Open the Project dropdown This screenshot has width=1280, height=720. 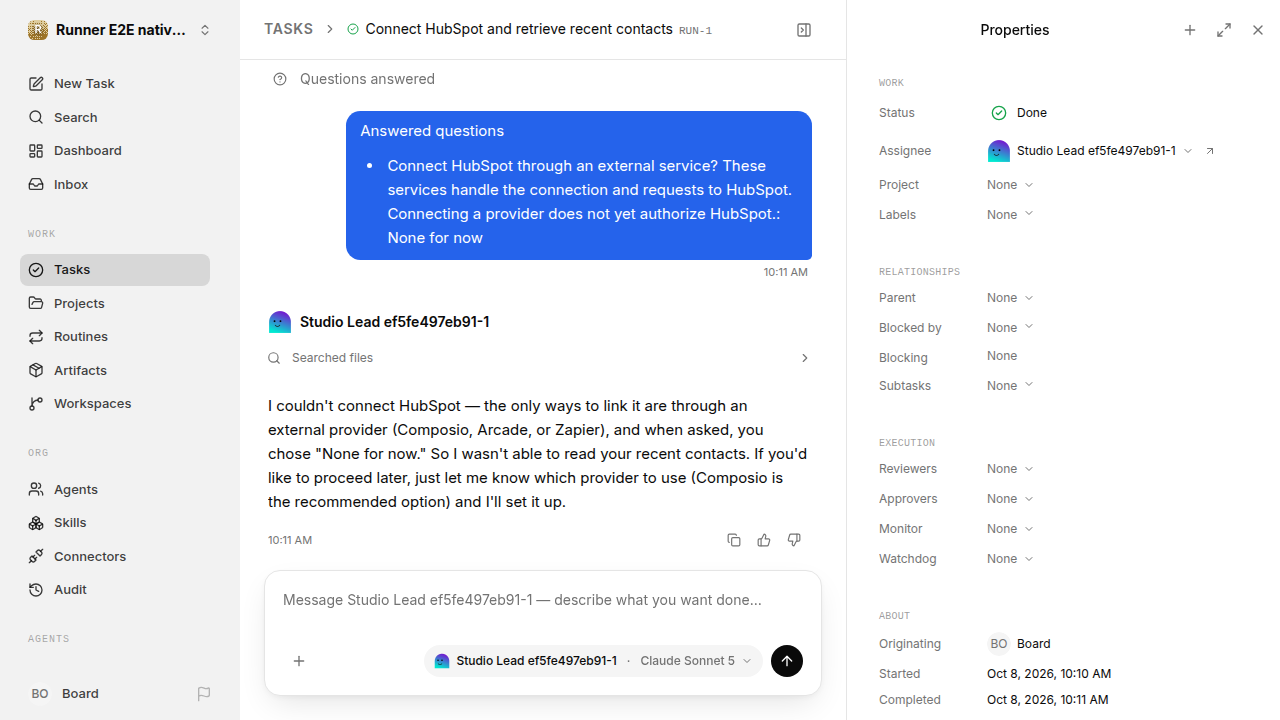click(x=1010, y=185)
